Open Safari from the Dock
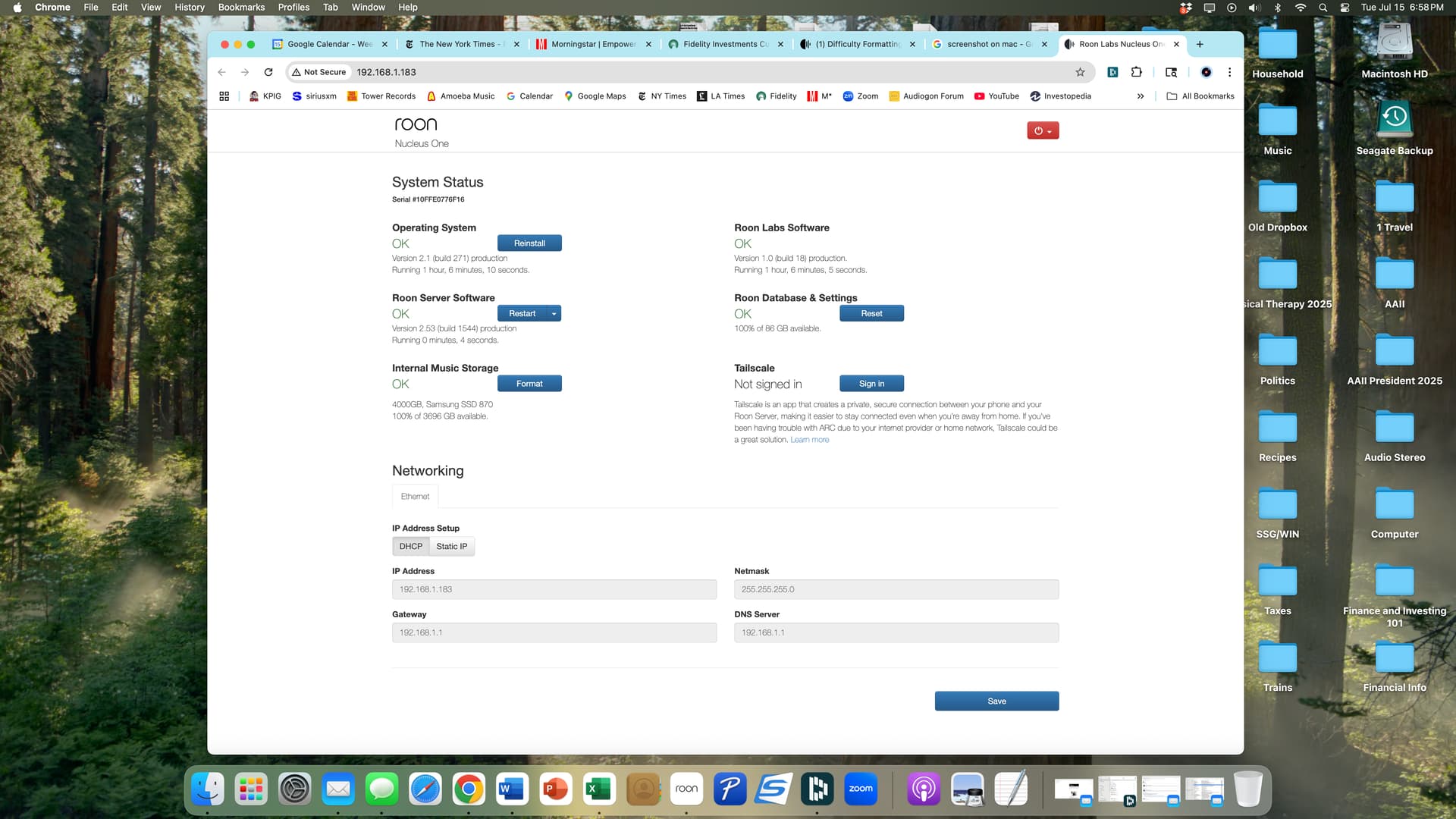Image resolution: width=1456 pixels, height=819 pixels. pyautogui.click(x=425, y=789)
